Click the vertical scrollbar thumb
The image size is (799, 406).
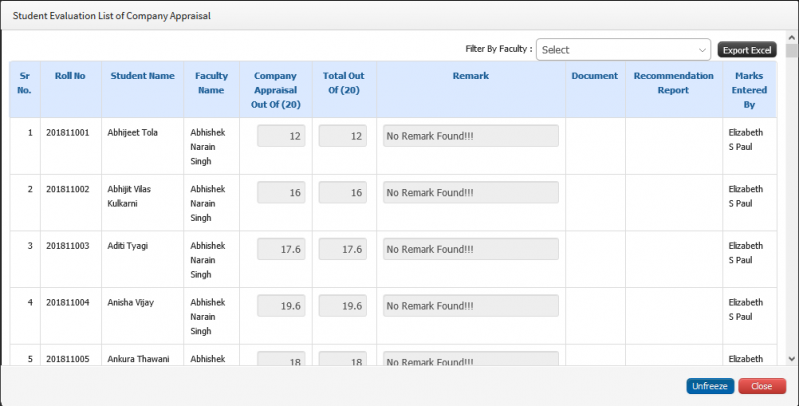[x=791, y=50]
